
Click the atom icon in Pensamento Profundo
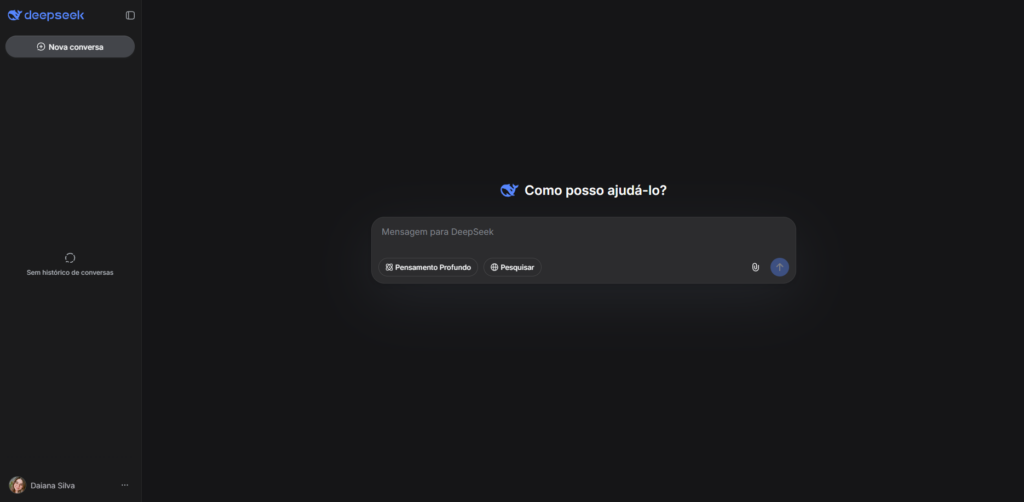coord(389,268)
